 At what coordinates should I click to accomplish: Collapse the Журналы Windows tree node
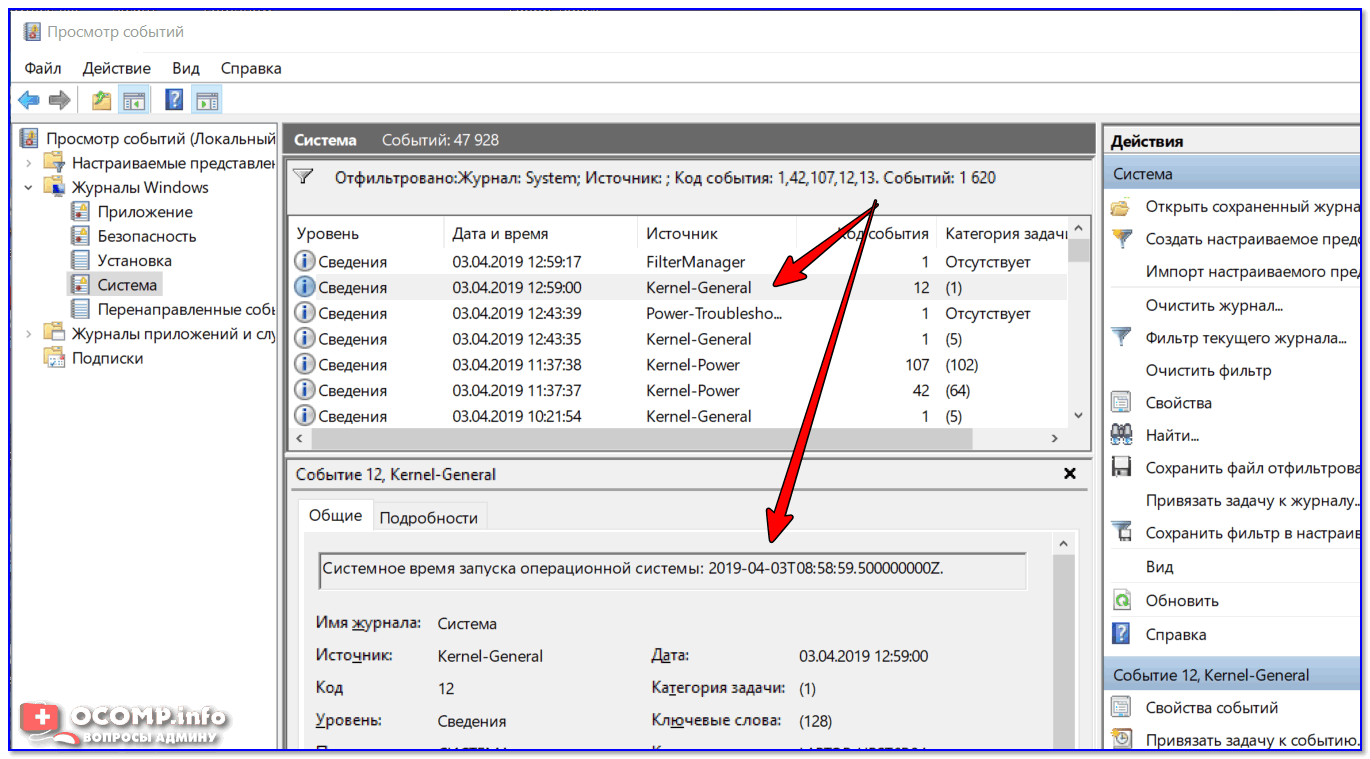(28, 187)
